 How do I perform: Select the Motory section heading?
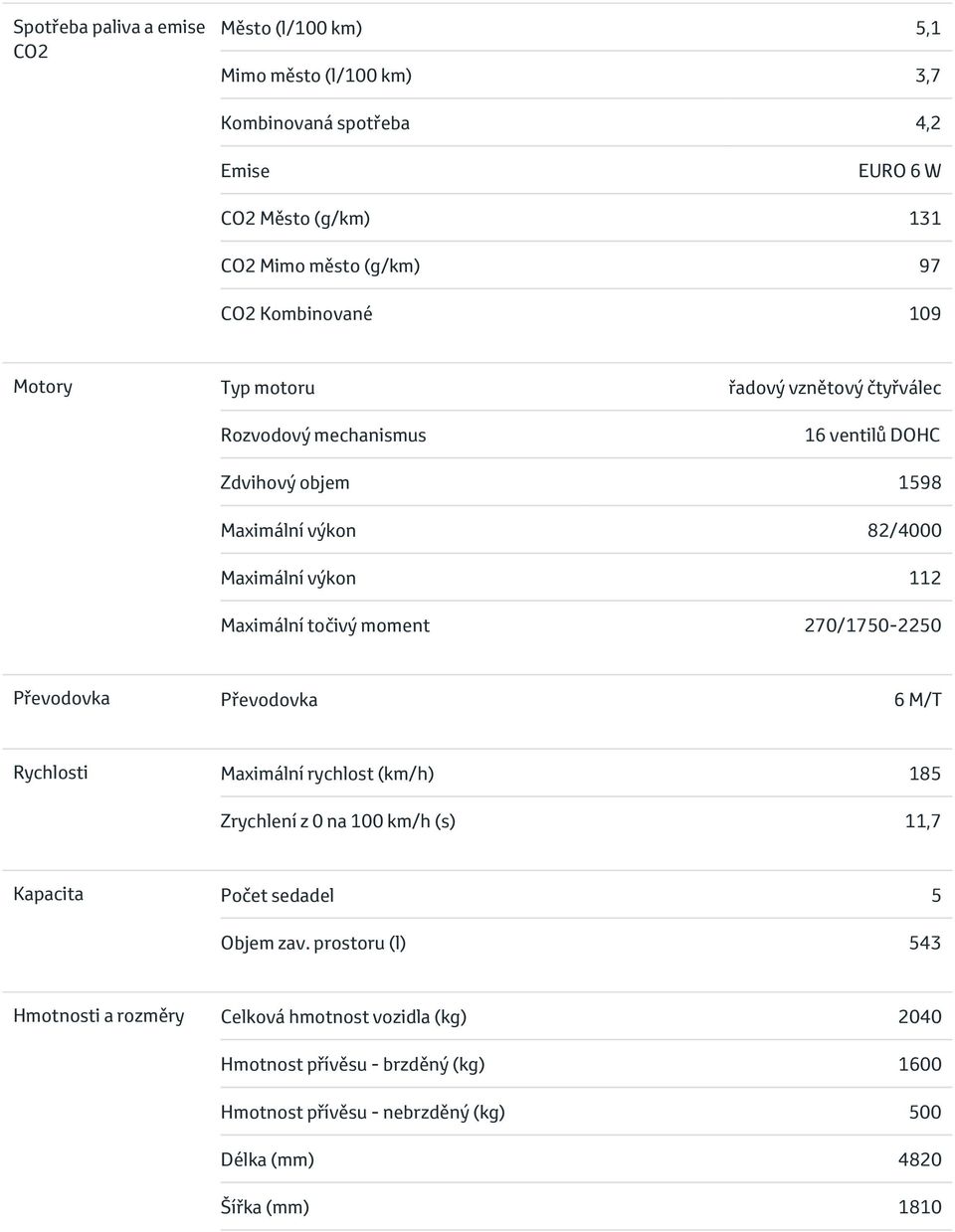(43, 387)
